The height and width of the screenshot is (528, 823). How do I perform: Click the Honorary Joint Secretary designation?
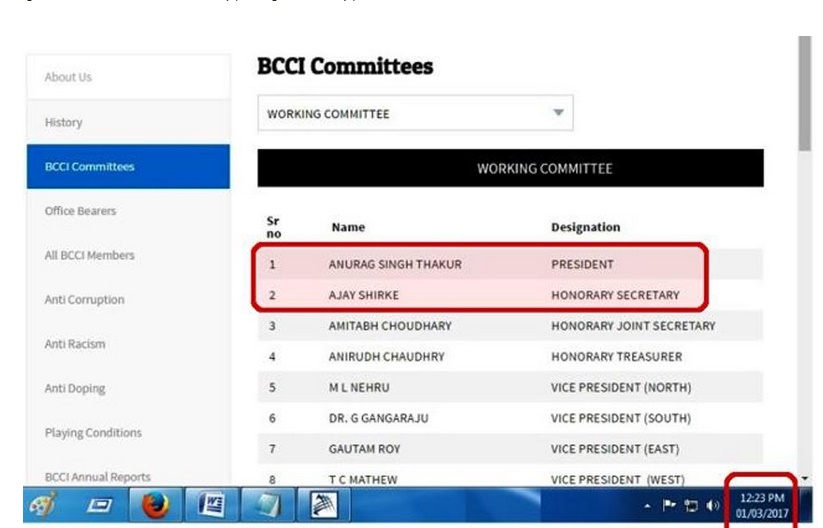[633, 326]
